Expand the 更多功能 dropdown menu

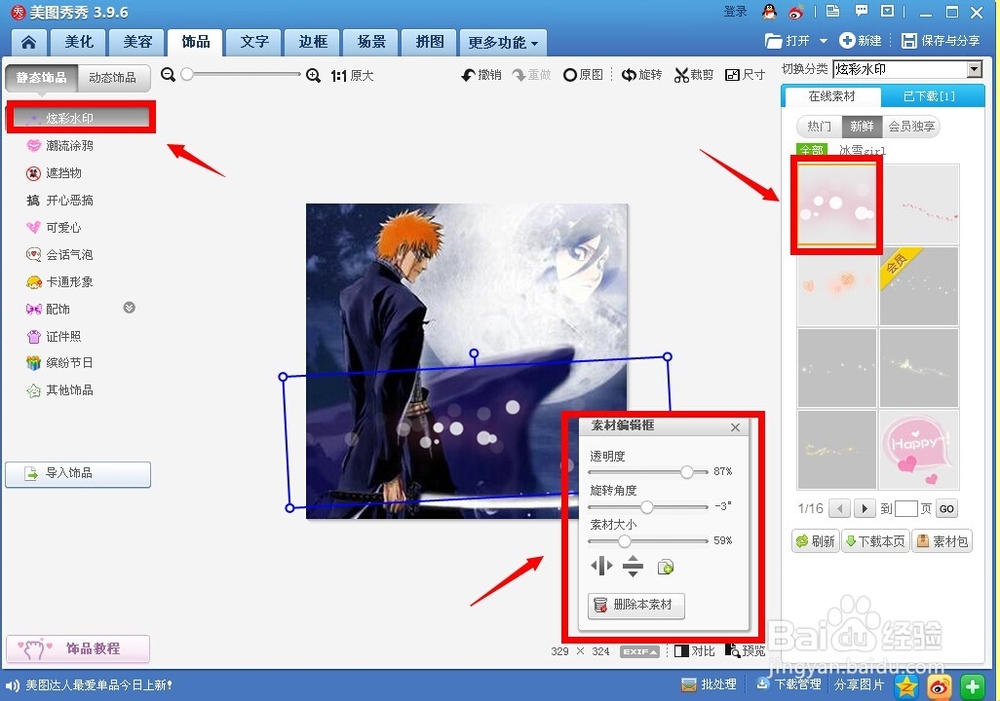pyautogui.click(x=503, y=43)
